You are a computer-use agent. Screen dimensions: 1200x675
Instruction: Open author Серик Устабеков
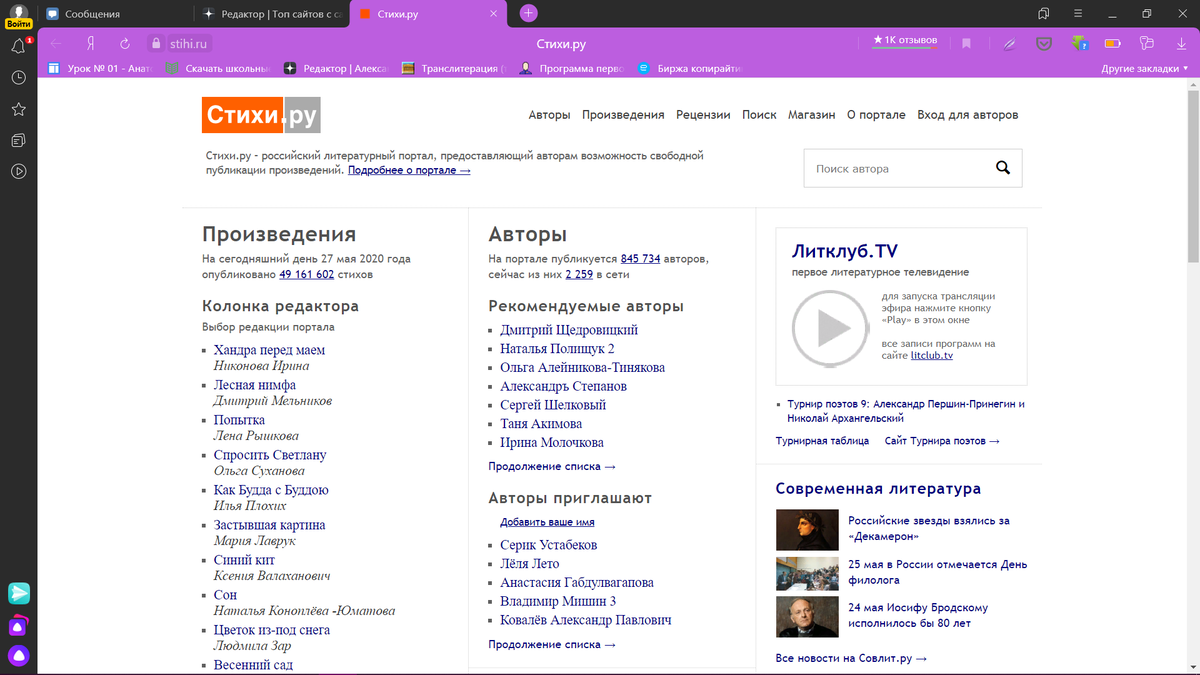(x=549, y=545)
